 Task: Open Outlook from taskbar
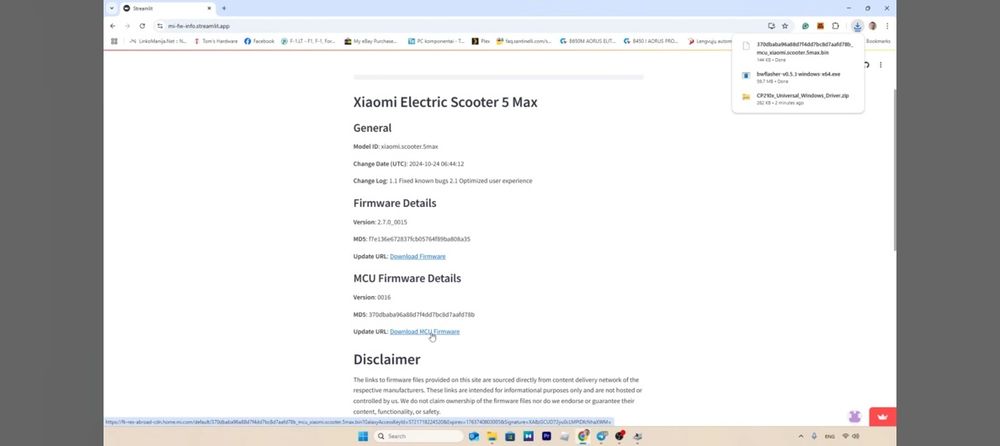click(x=474, y=436)
